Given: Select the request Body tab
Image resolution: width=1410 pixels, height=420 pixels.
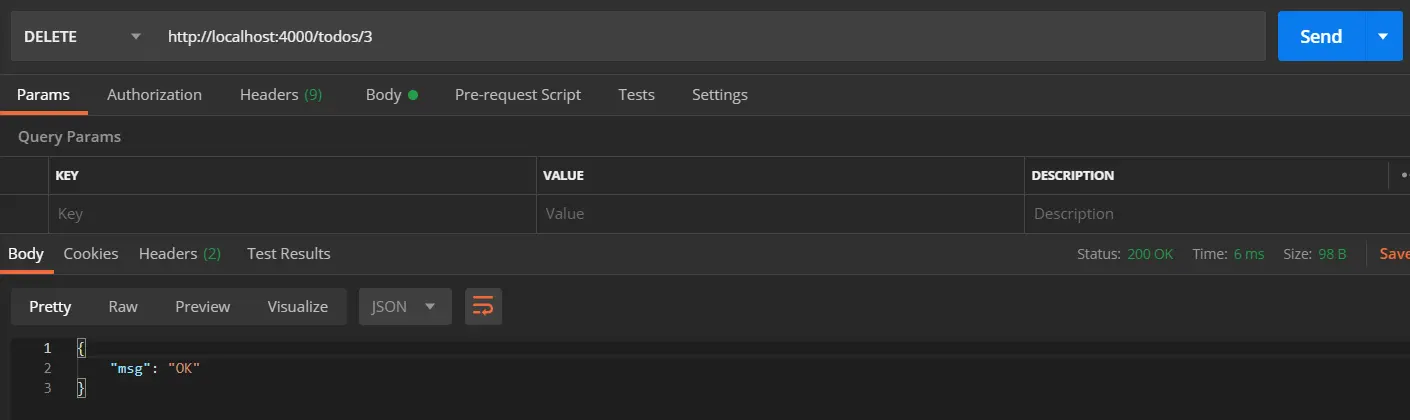Looking at the screenshot, I should (x=391, y=95).
